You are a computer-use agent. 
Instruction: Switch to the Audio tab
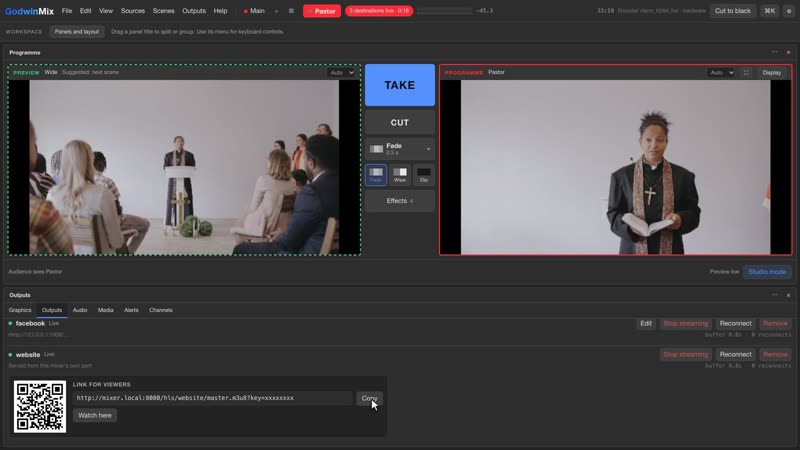(80, 310)
